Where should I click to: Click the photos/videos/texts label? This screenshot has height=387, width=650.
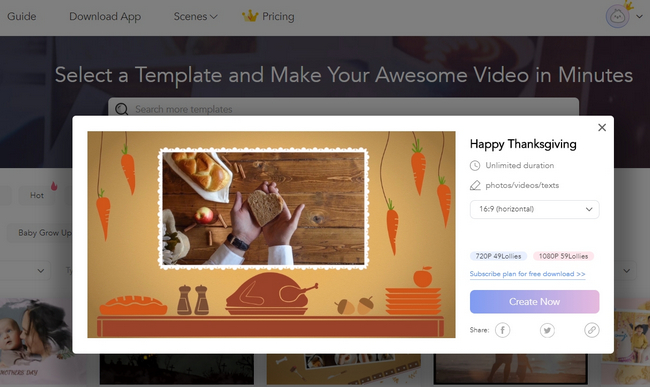(x=522, y=185)
